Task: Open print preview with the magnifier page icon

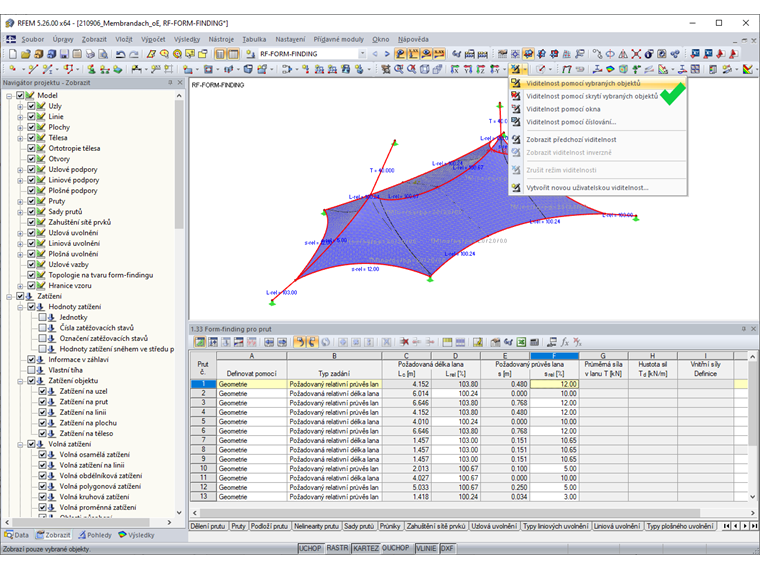Action: (x=103, y=54)
